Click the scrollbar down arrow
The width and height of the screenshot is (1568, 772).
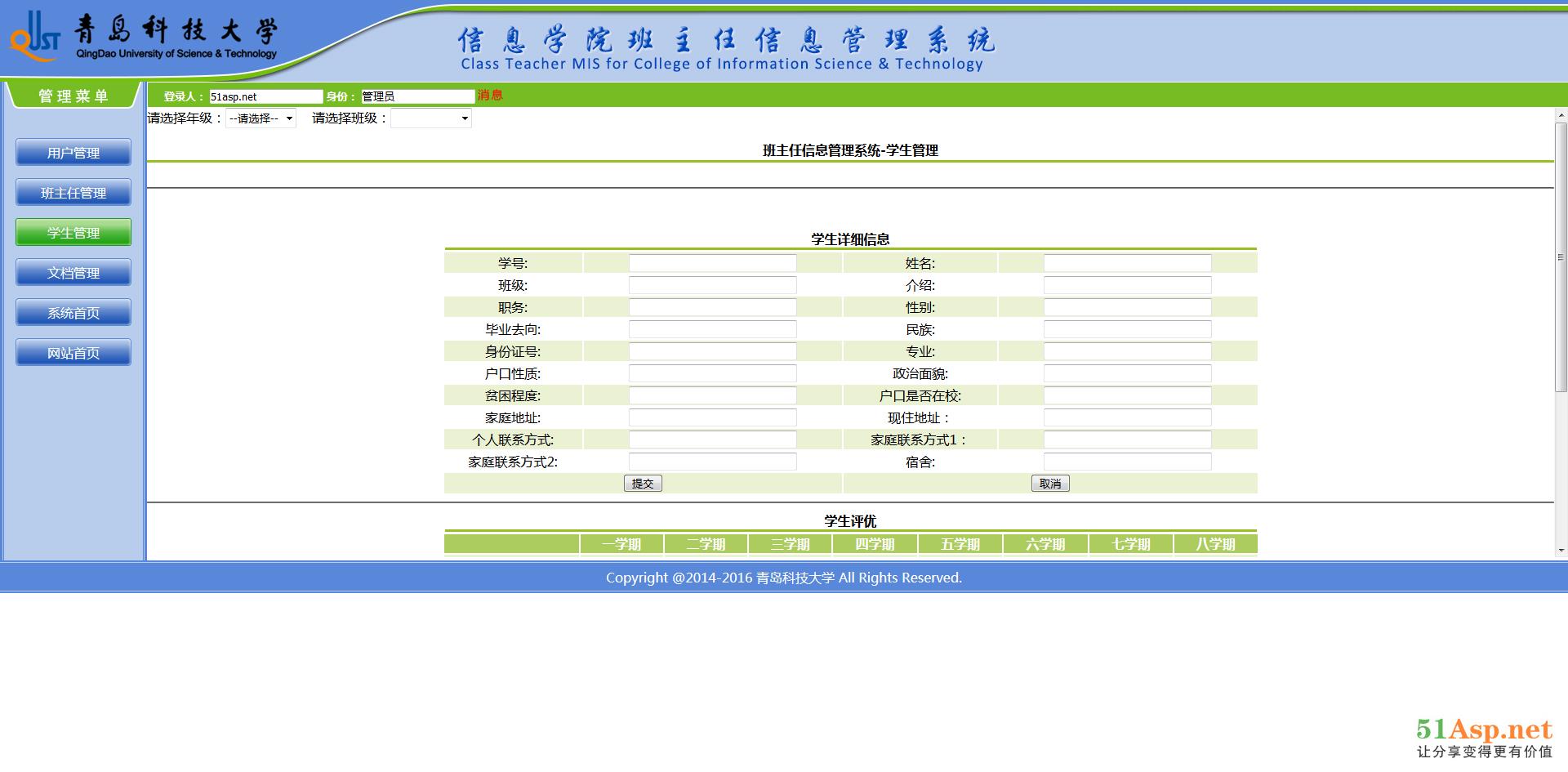pos(1561,551)
